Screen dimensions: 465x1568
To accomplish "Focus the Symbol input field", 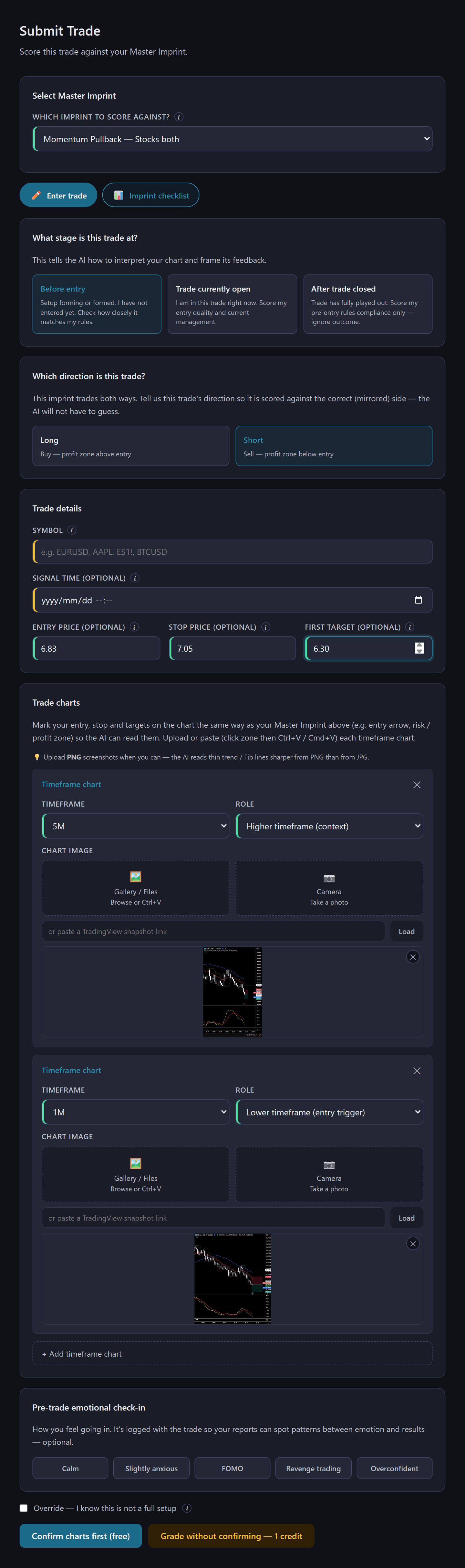I will coord(232,552).
